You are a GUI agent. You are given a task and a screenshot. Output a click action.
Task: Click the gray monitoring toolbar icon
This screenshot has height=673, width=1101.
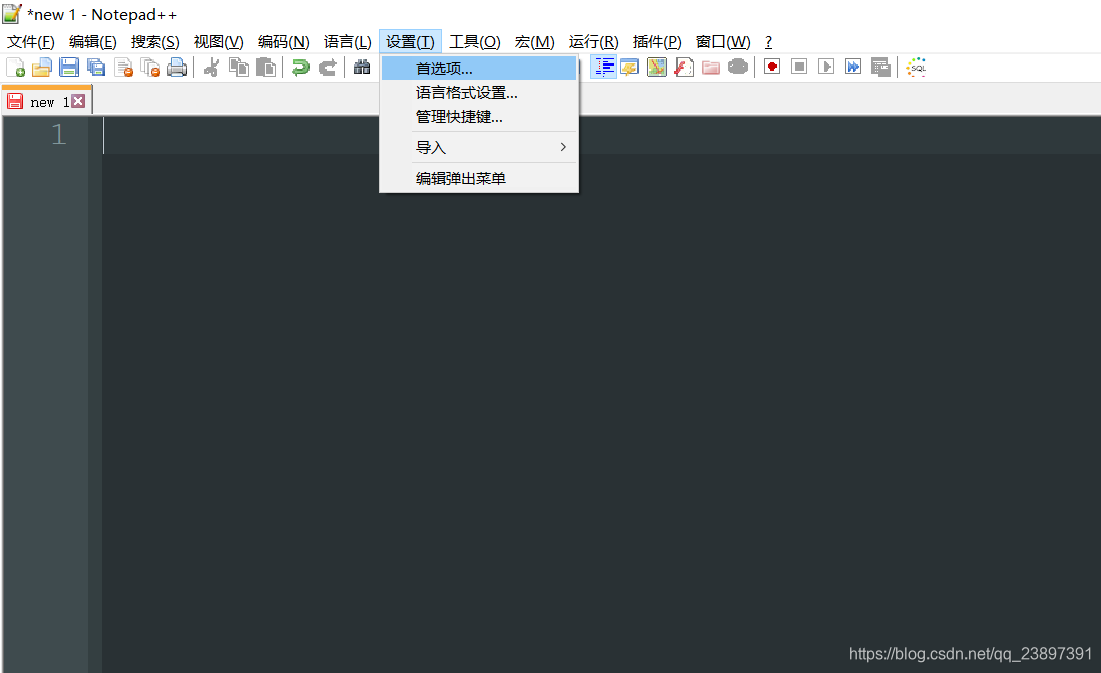click(x=738, y=67)
